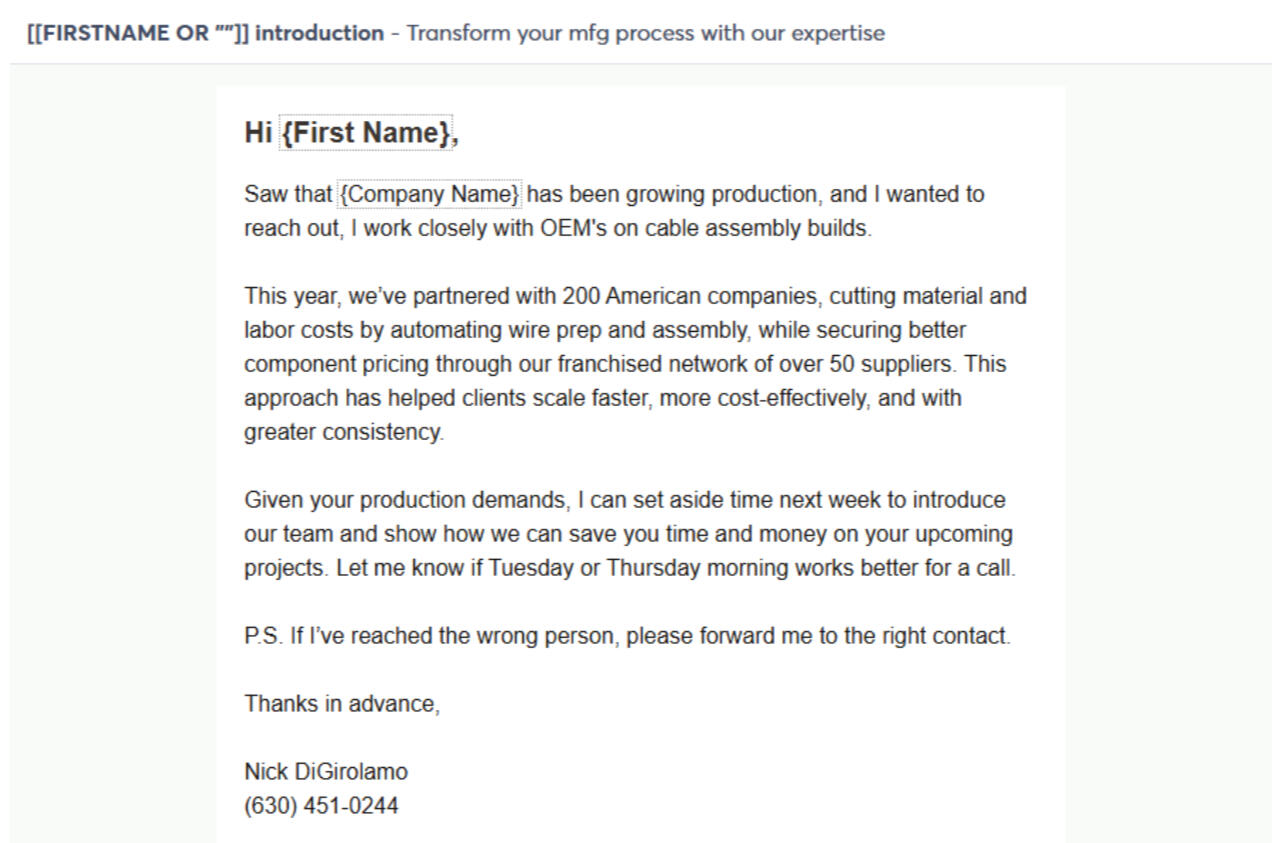Image resolution: width=1272 pixels, height=843 pixels.
Task: Click the {First Name} merge tag
Action: click(x=366, y=133)
